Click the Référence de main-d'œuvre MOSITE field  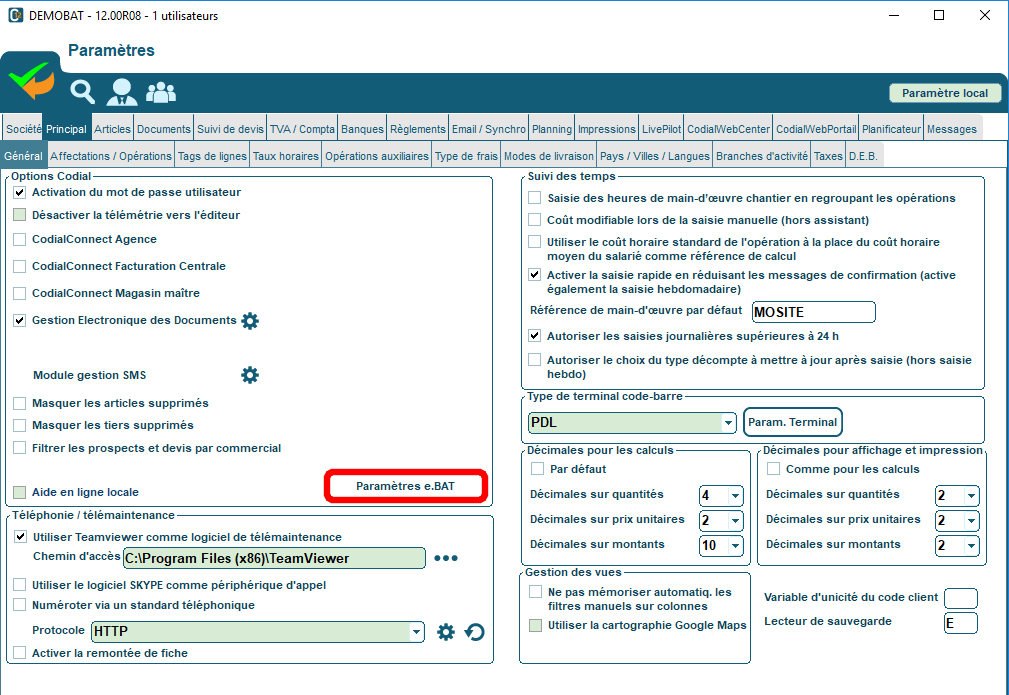point(813,312)
